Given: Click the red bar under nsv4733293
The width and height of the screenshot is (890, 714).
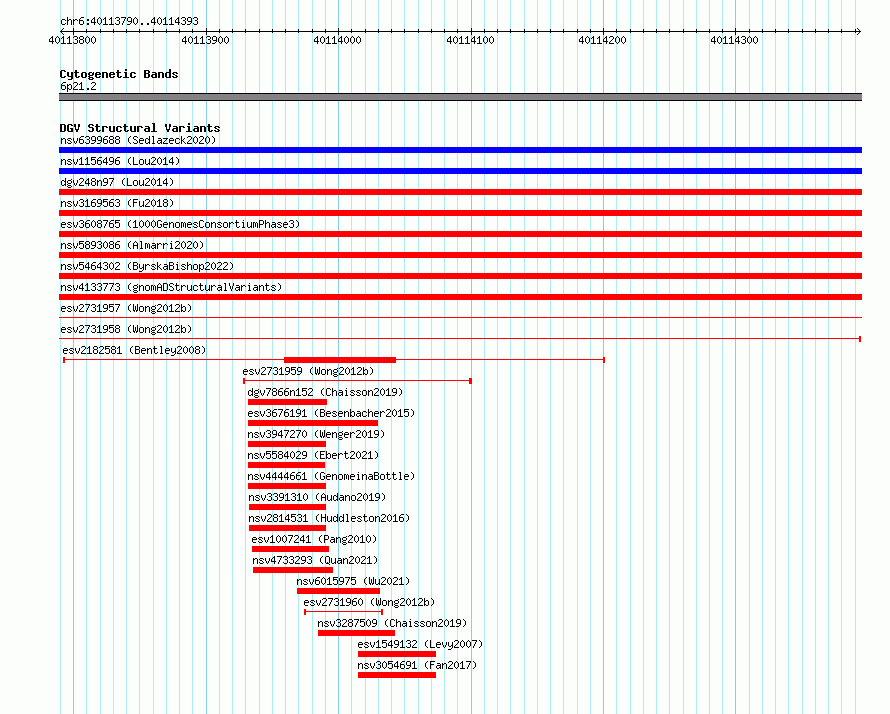Looking at the screenshot, I should 293,570.
